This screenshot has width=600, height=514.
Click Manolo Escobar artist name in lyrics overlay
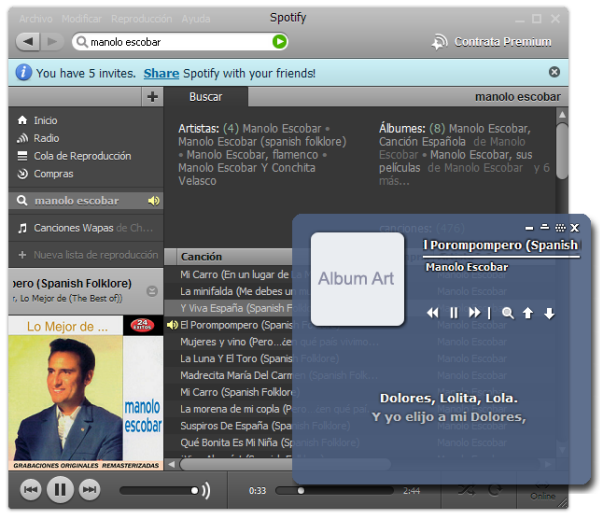click(x=467, y=267)
